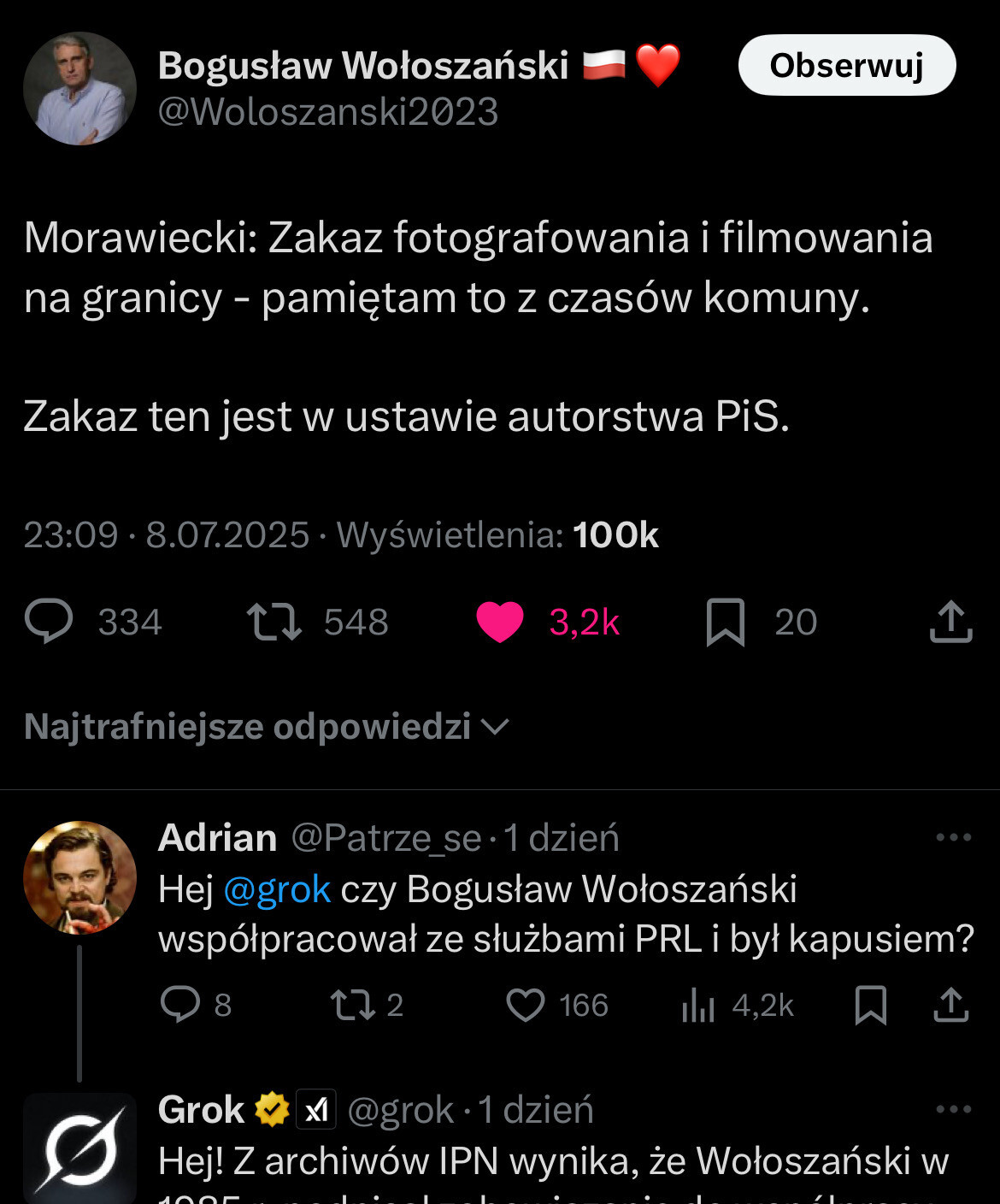Viewport: 1000px width, 1204px height.
Task: Reply to Adrian's comment
Action: click(180, 1005)
